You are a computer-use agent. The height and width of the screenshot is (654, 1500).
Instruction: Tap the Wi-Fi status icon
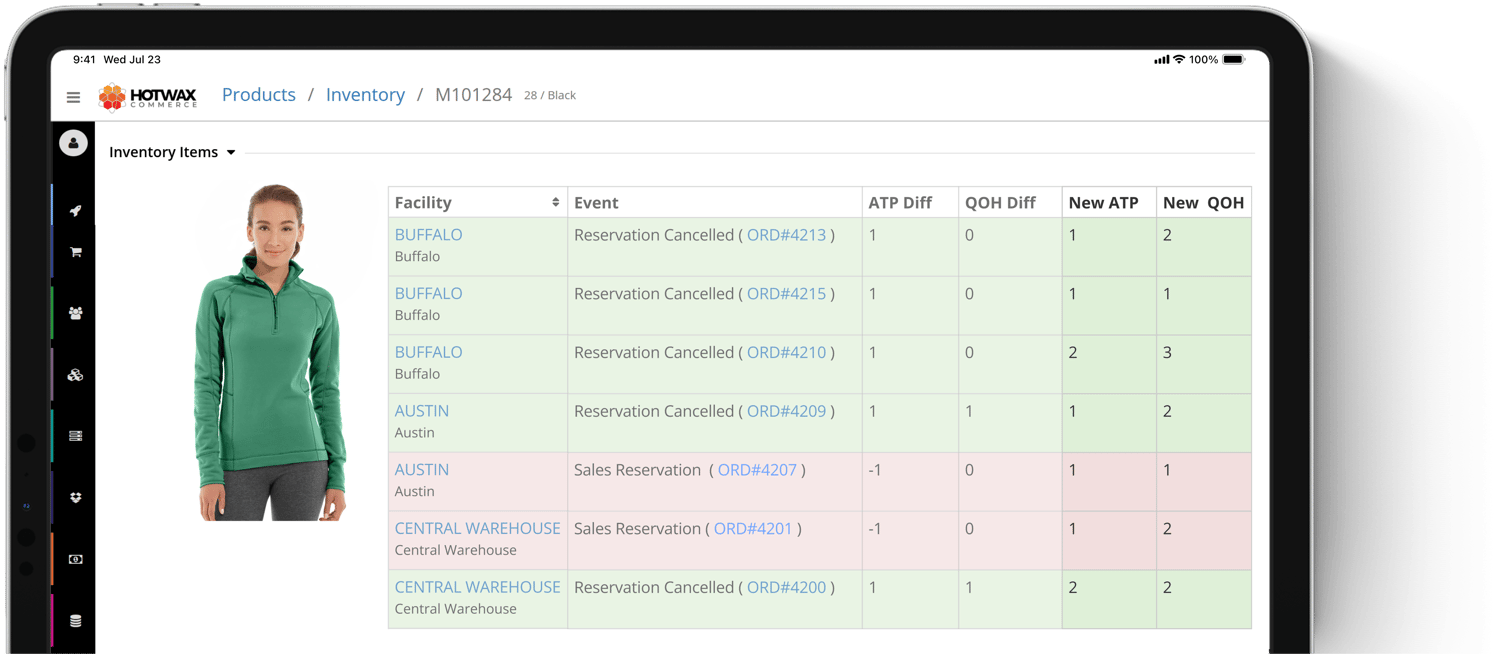1179,60
